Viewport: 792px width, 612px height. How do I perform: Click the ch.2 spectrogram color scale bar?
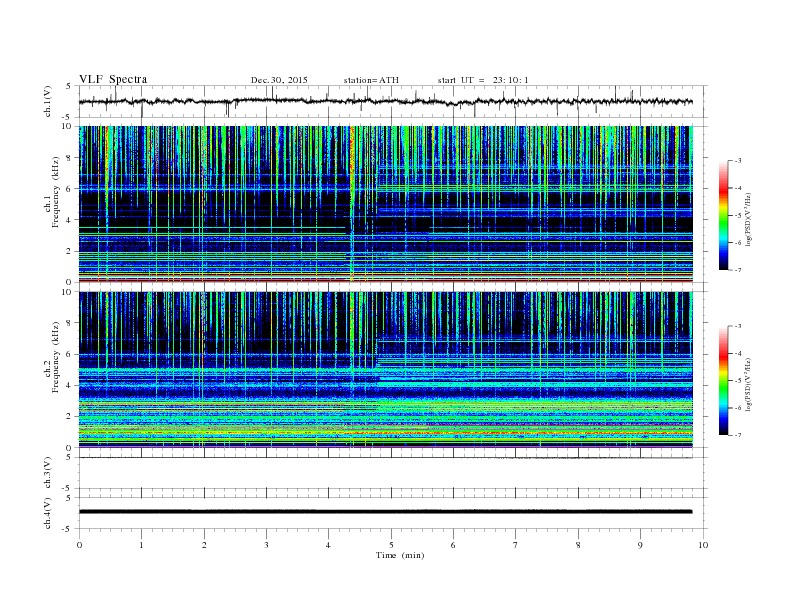point(723,380)
